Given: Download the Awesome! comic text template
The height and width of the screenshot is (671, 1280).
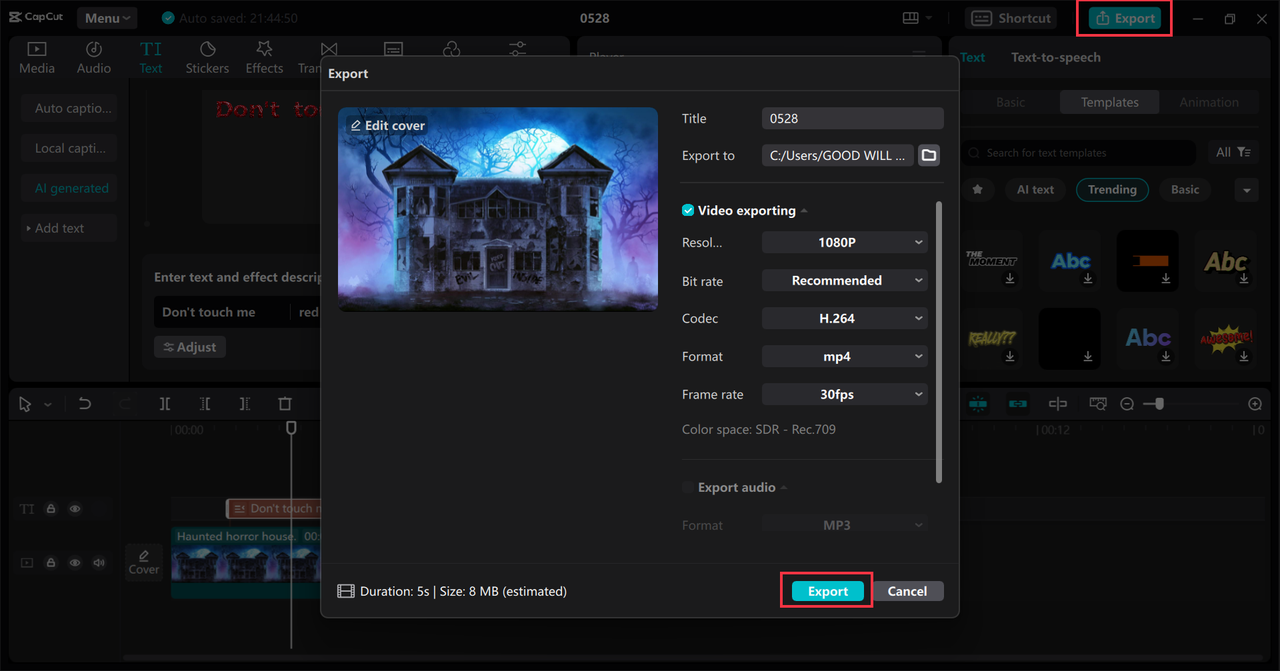Looking at the screenshot, I should tap(1244, 357).
